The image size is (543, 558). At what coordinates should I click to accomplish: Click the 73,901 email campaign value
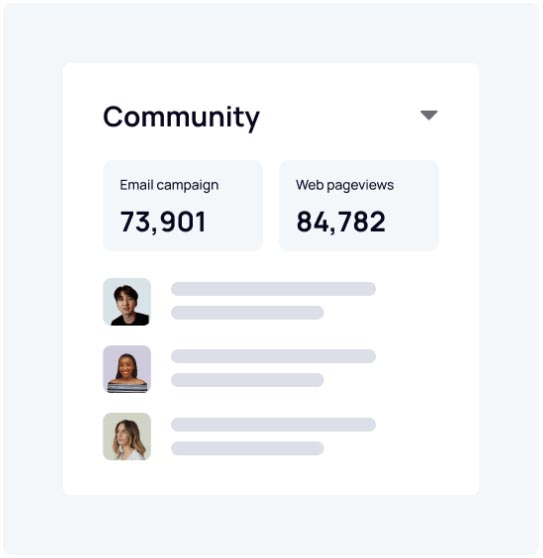click(x=163, y=222)
